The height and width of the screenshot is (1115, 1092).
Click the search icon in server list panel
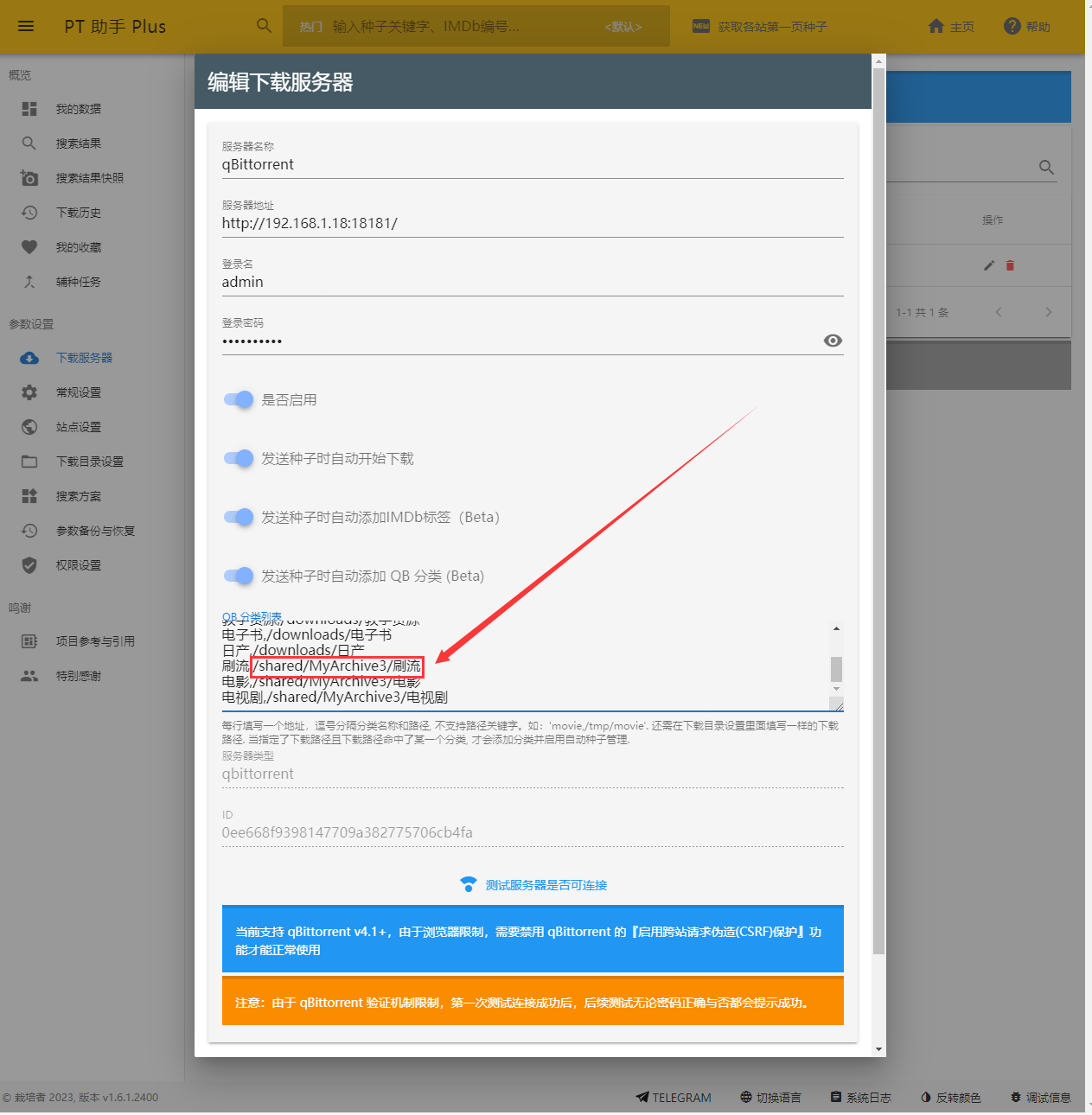tap(1046, 167)
